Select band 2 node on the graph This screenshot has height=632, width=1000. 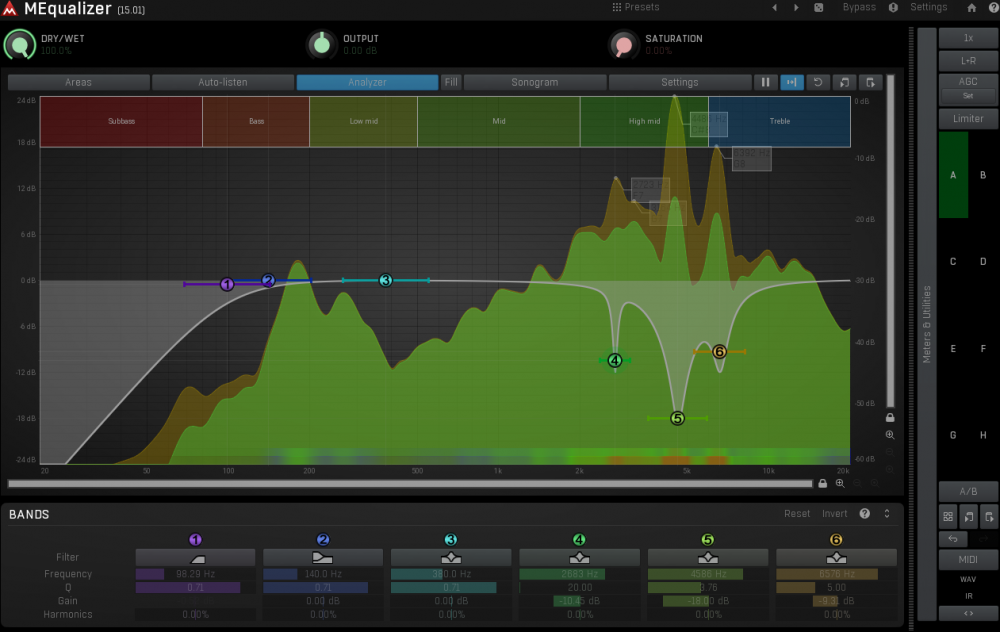point(268,280)
